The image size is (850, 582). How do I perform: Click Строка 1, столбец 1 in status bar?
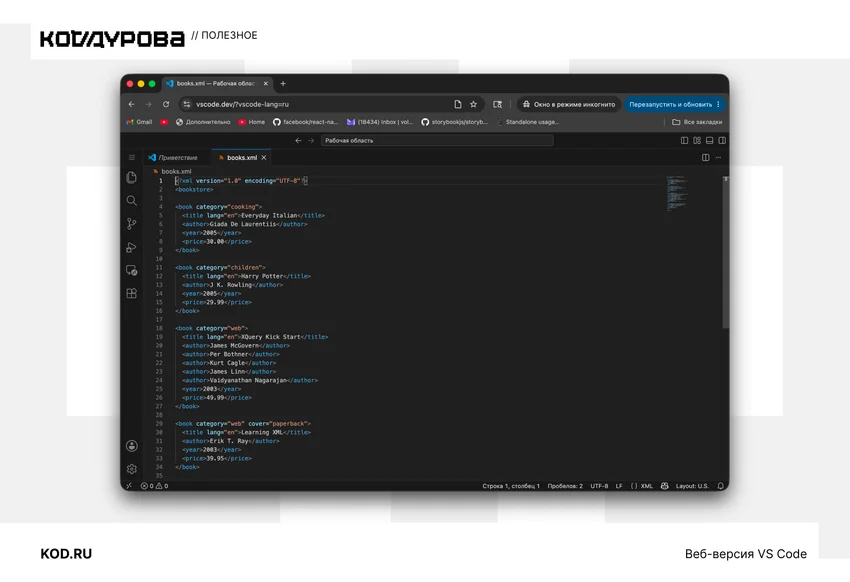point(511,486)
